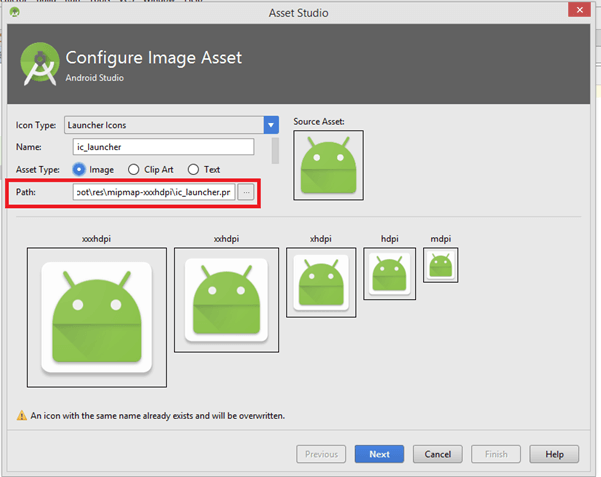The width and height of the screenshot is (601, 477).
Task: Open Help for Asset Studio
Action: click(554, 454)
